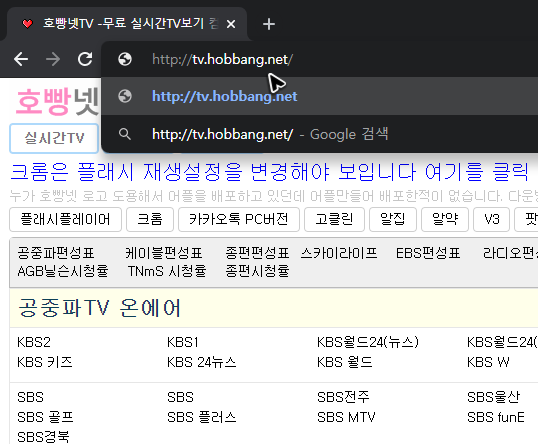Open KBS 키즈 channel
Viewport: 538px width, 444px height.
pos(45,362)
